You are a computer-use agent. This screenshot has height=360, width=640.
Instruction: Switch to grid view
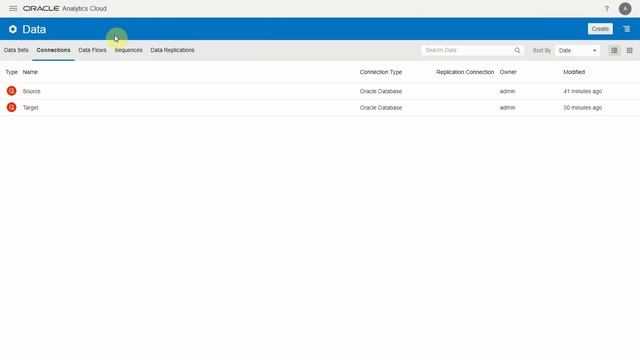coord(629,50)
